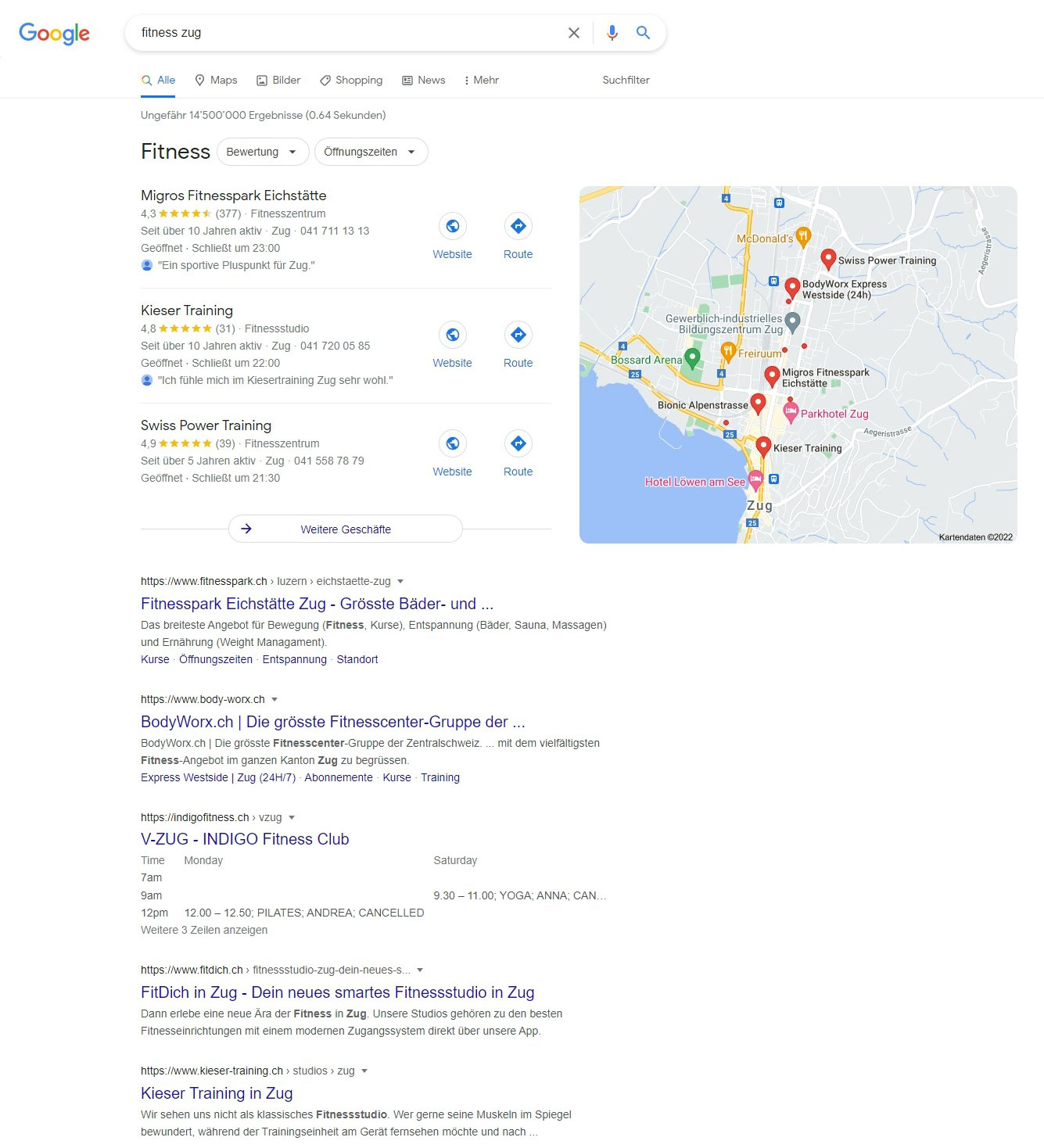The width and height of the screenshot is (1044, 1148).
Task: Open Express Westside | Zug (24H/7) sitelink
Action: [218, 777]
